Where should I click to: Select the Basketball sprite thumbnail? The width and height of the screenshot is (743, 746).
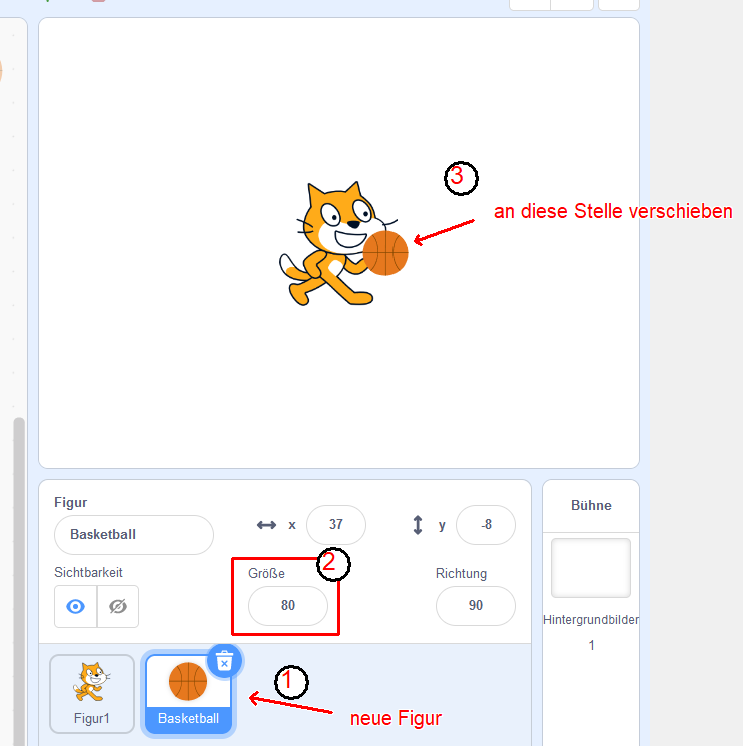[x=188, y=694]
